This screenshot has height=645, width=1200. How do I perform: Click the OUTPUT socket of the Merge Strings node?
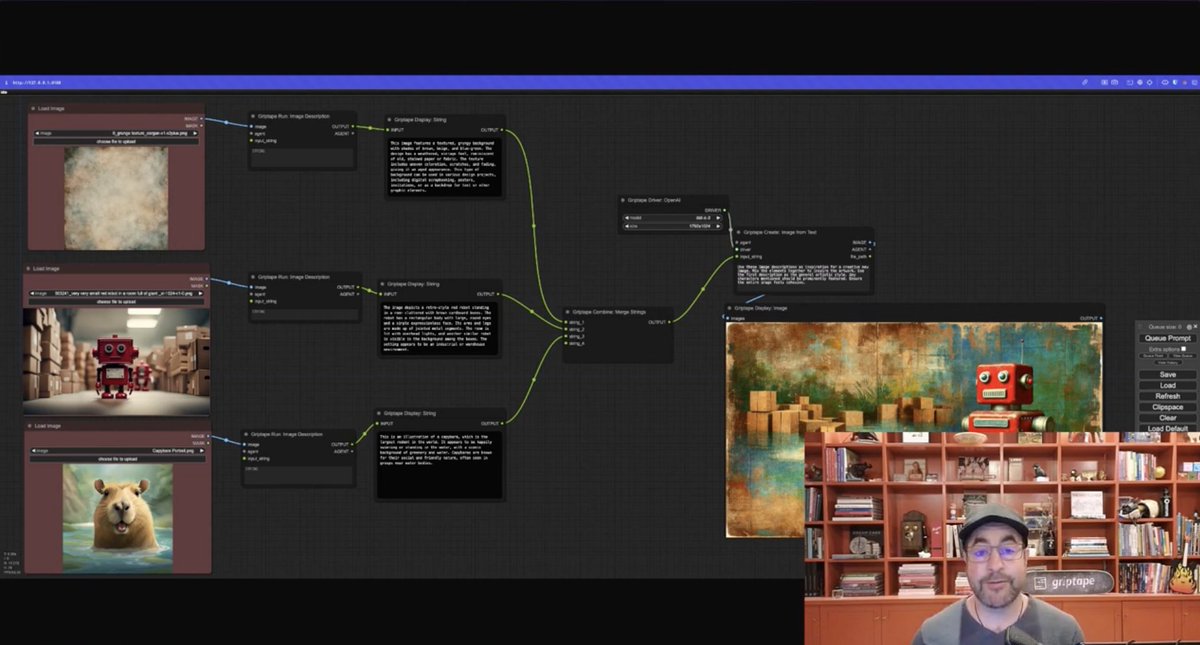671,322
